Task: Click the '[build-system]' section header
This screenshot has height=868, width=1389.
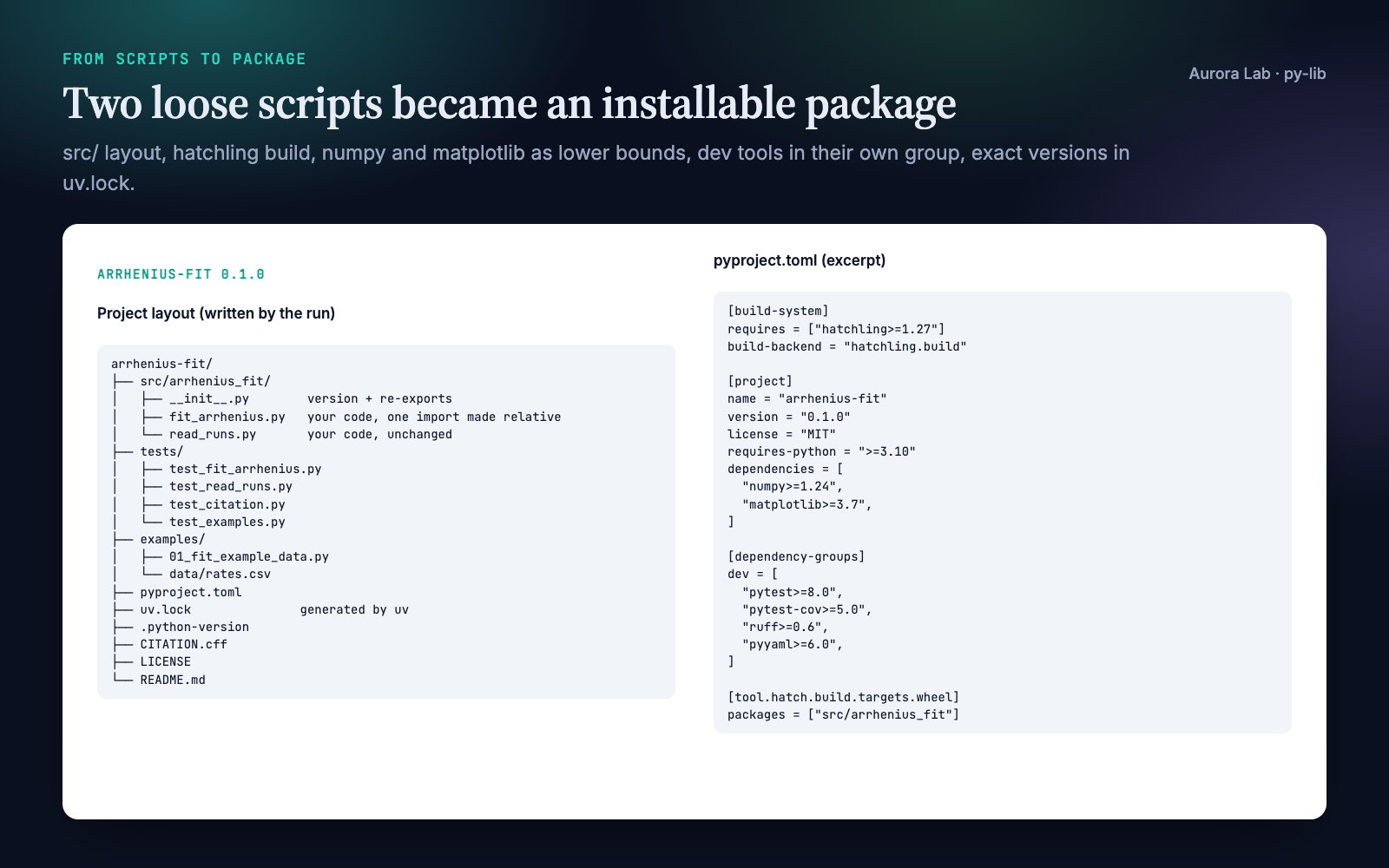Action: click(778, 311)
